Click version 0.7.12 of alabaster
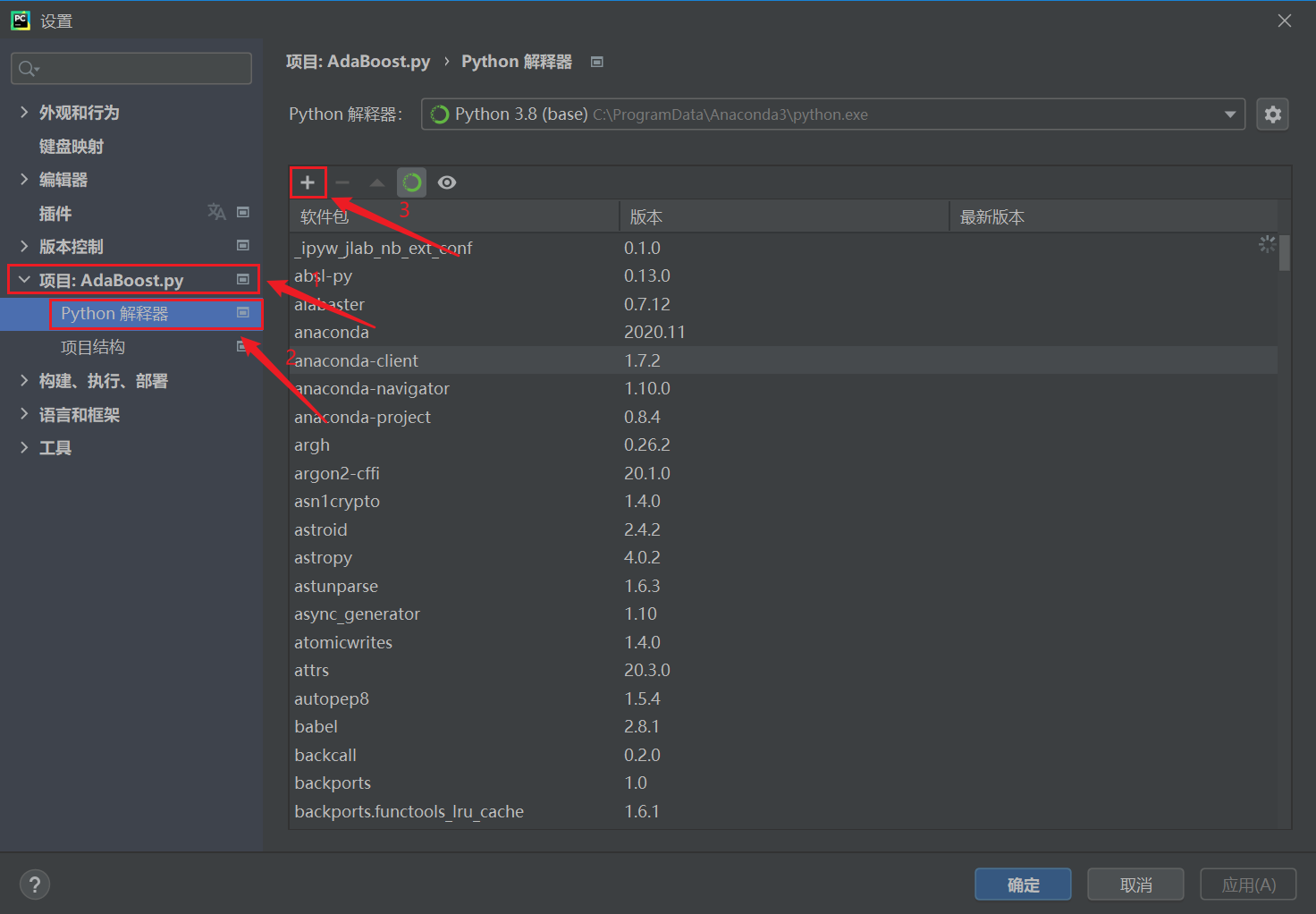1316x914 pixels. coord(647,304)
